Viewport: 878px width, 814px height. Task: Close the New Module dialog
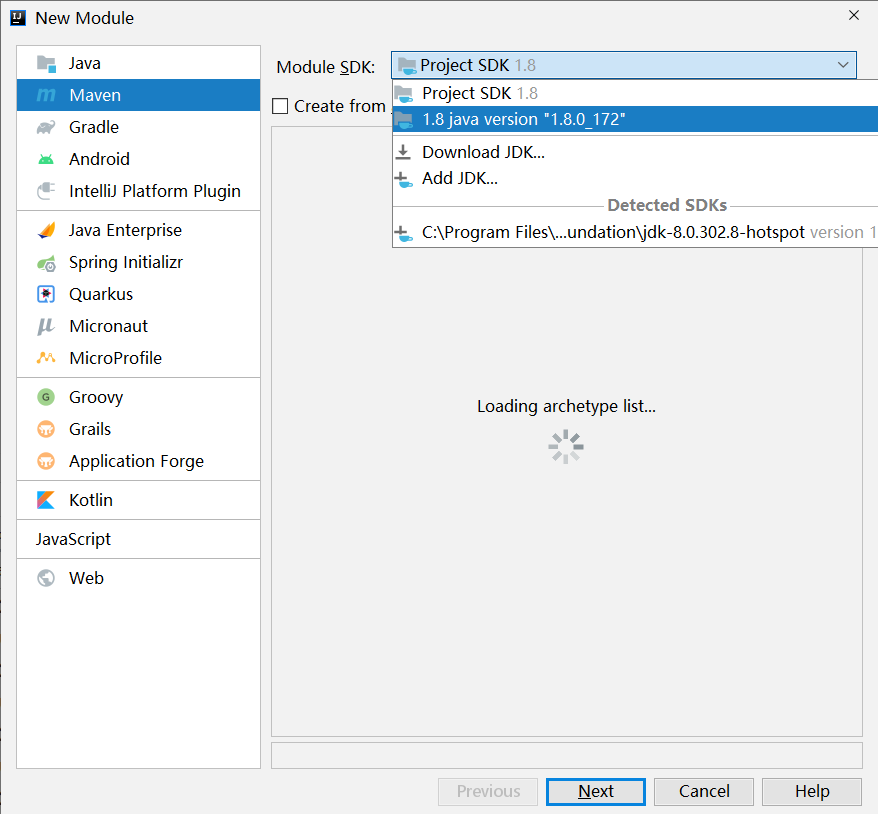click(x=853, y=16)
